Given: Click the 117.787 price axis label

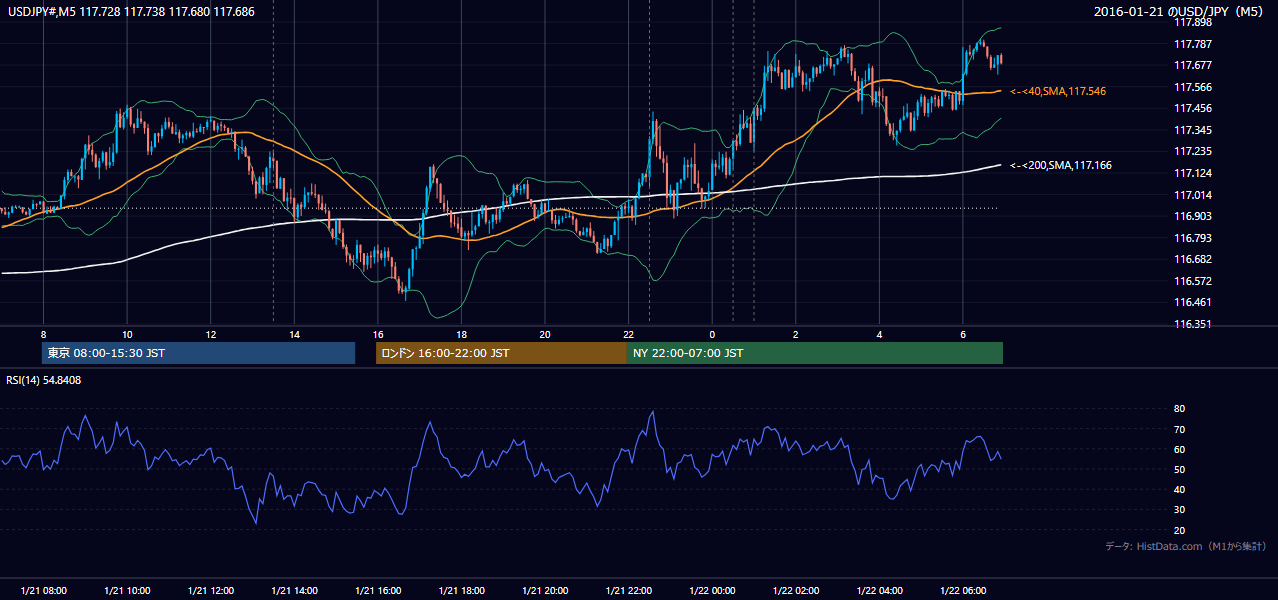Looking at the screenshot, I should [x=1192, y=44].
